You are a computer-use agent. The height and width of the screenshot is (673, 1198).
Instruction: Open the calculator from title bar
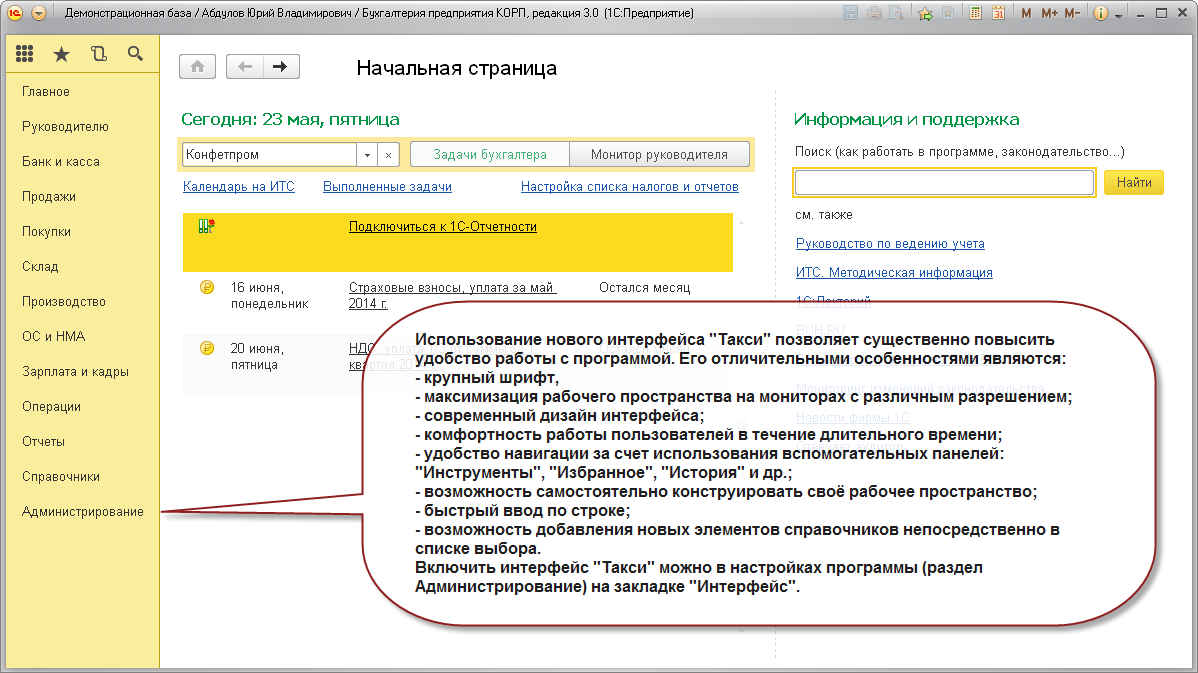pos(974,14)
